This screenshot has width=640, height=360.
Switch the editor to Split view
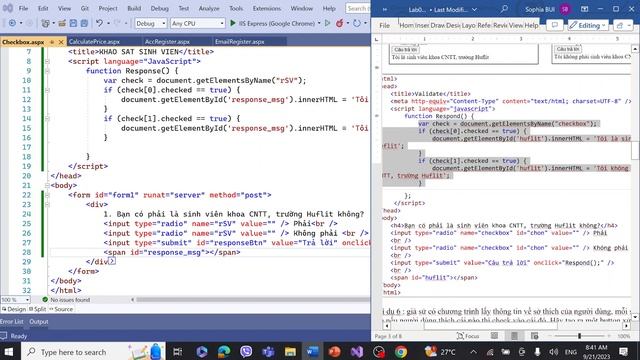pyautogui.click(x=38, y=309)
